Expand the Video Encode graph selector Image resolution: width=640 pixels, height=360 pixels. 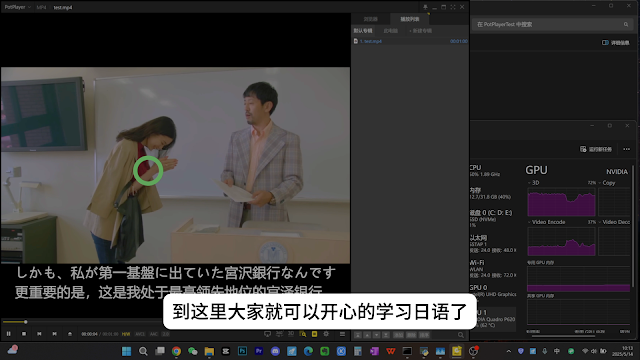pyautogui.click(x=546, y=222)
